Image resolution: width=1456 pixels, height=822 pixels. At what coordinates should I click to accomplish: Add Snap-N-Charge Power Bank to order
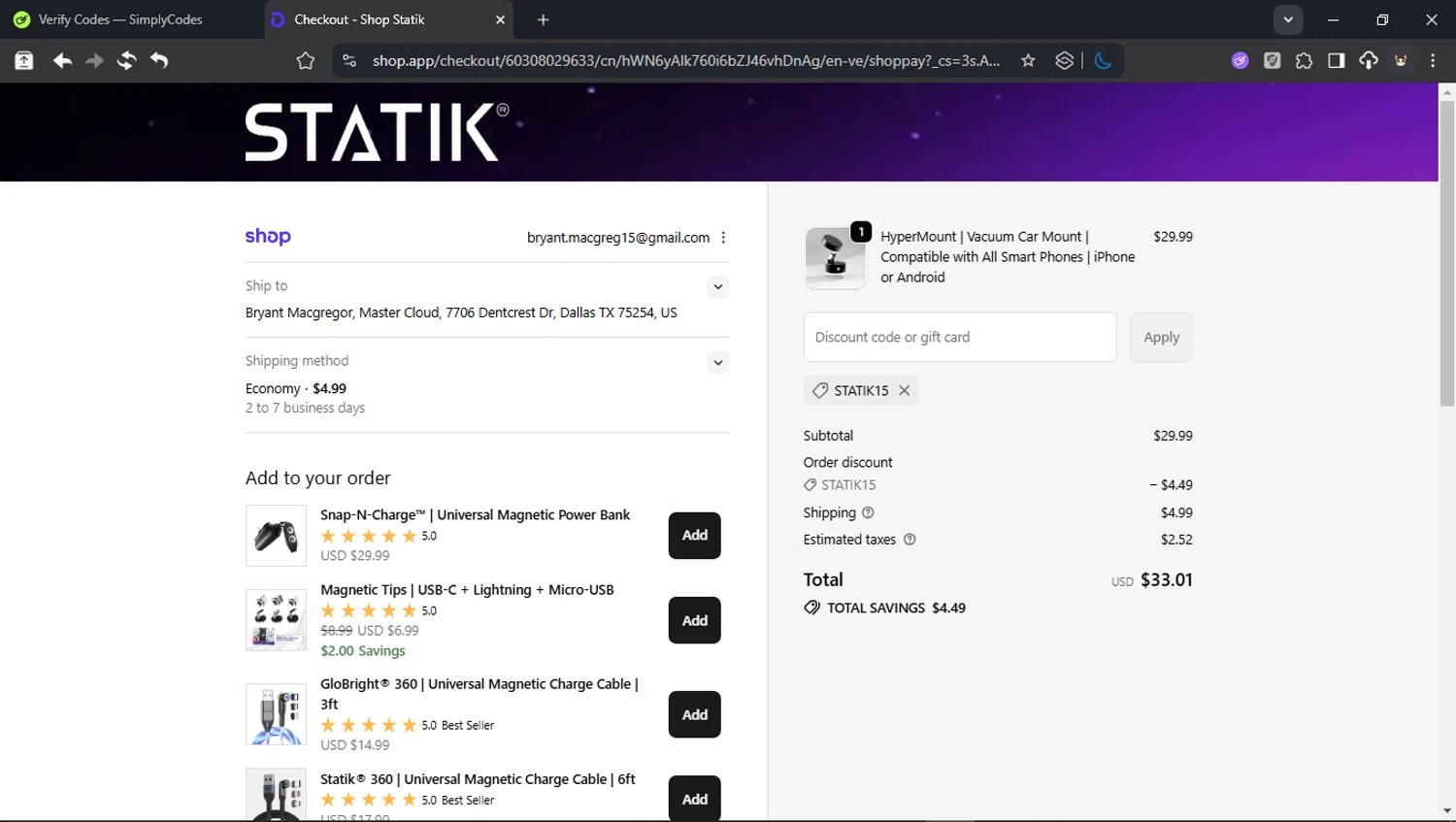coord(694,536)
